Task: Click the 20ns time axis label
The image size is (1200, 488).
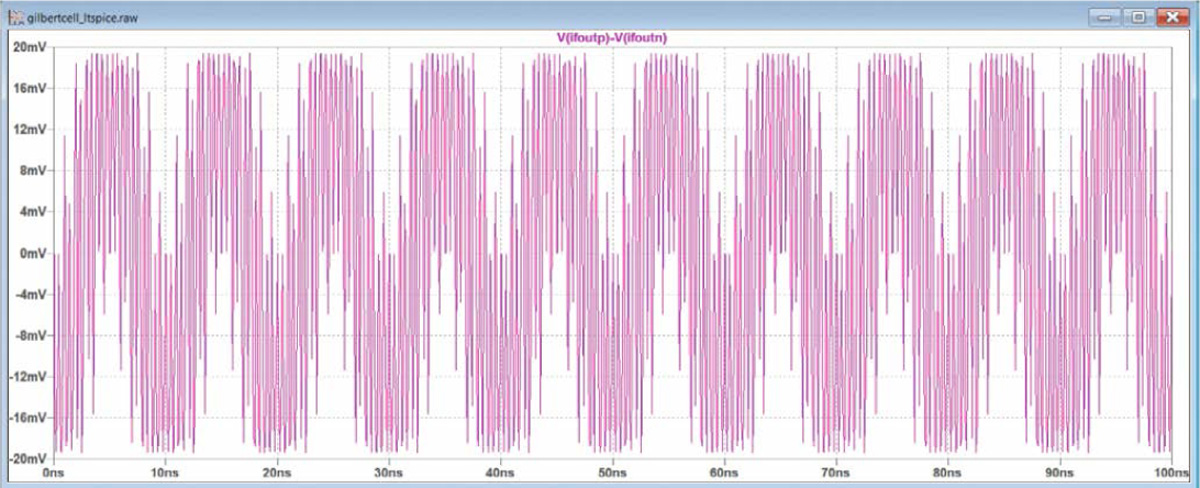Action: click(x=276, y=471)
